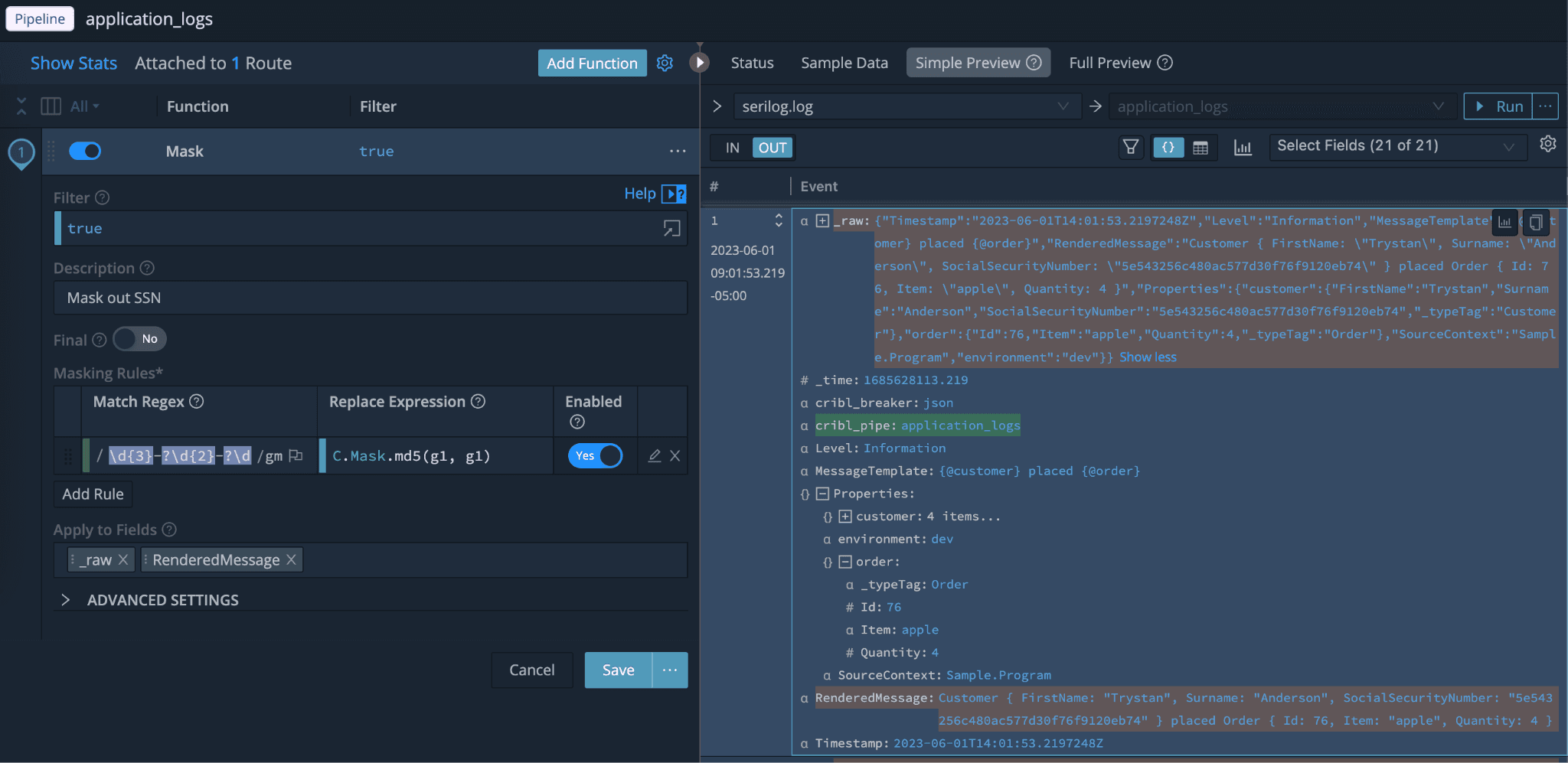Toggle the Final switch set to No

(x=139, y=339)
